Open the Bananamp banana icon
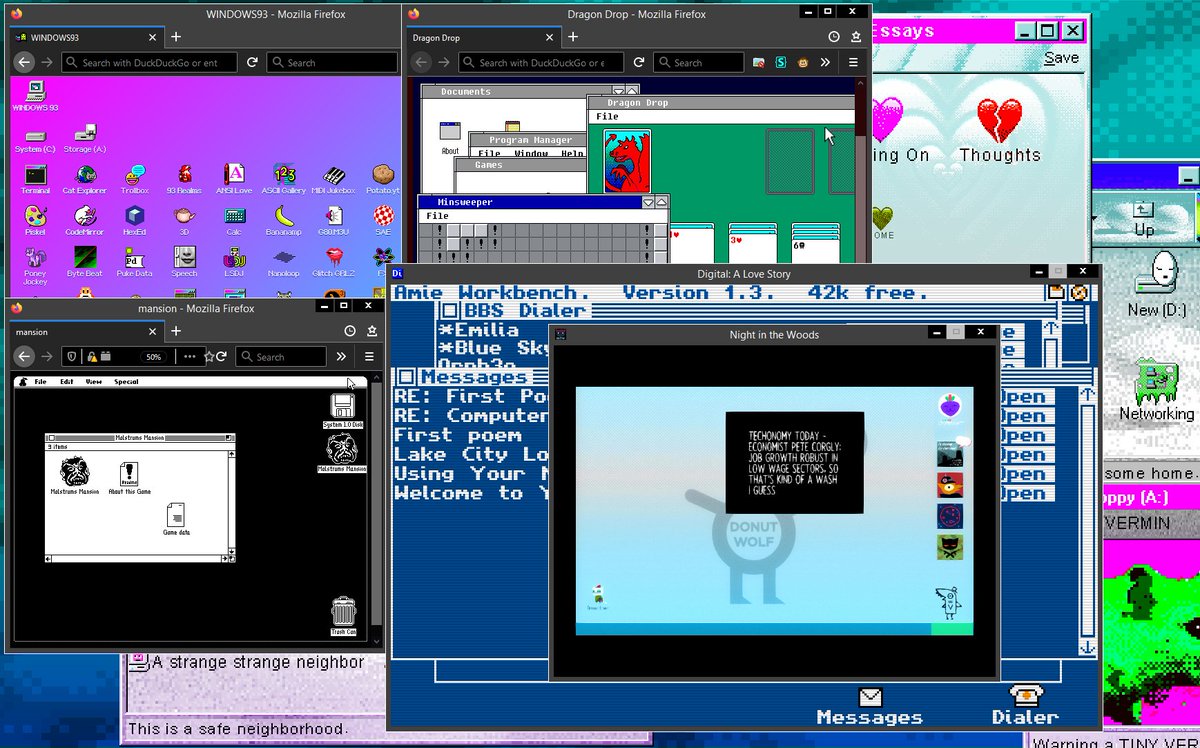This screenshot has height=748, width=1200. pos(284,216)
